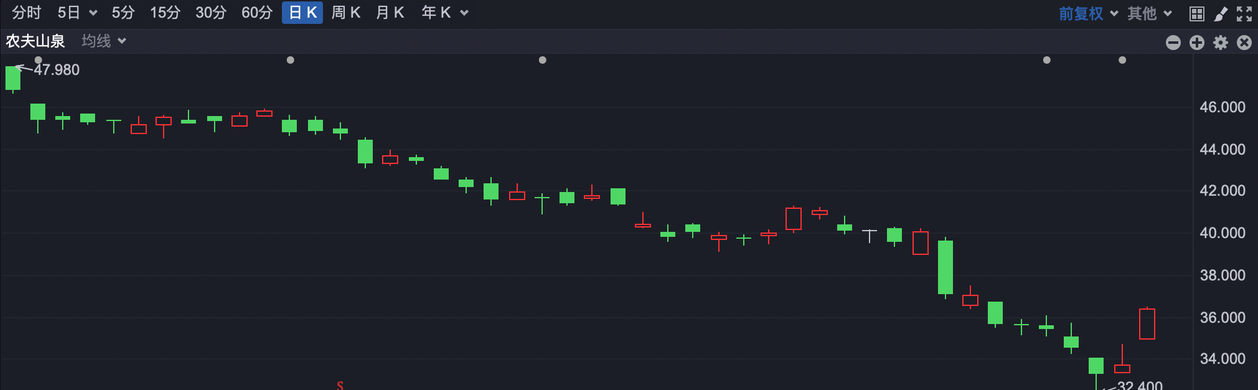Click the 34.000 price axis label
The width and height of the screenshot is (1258, 390).
1222,359
